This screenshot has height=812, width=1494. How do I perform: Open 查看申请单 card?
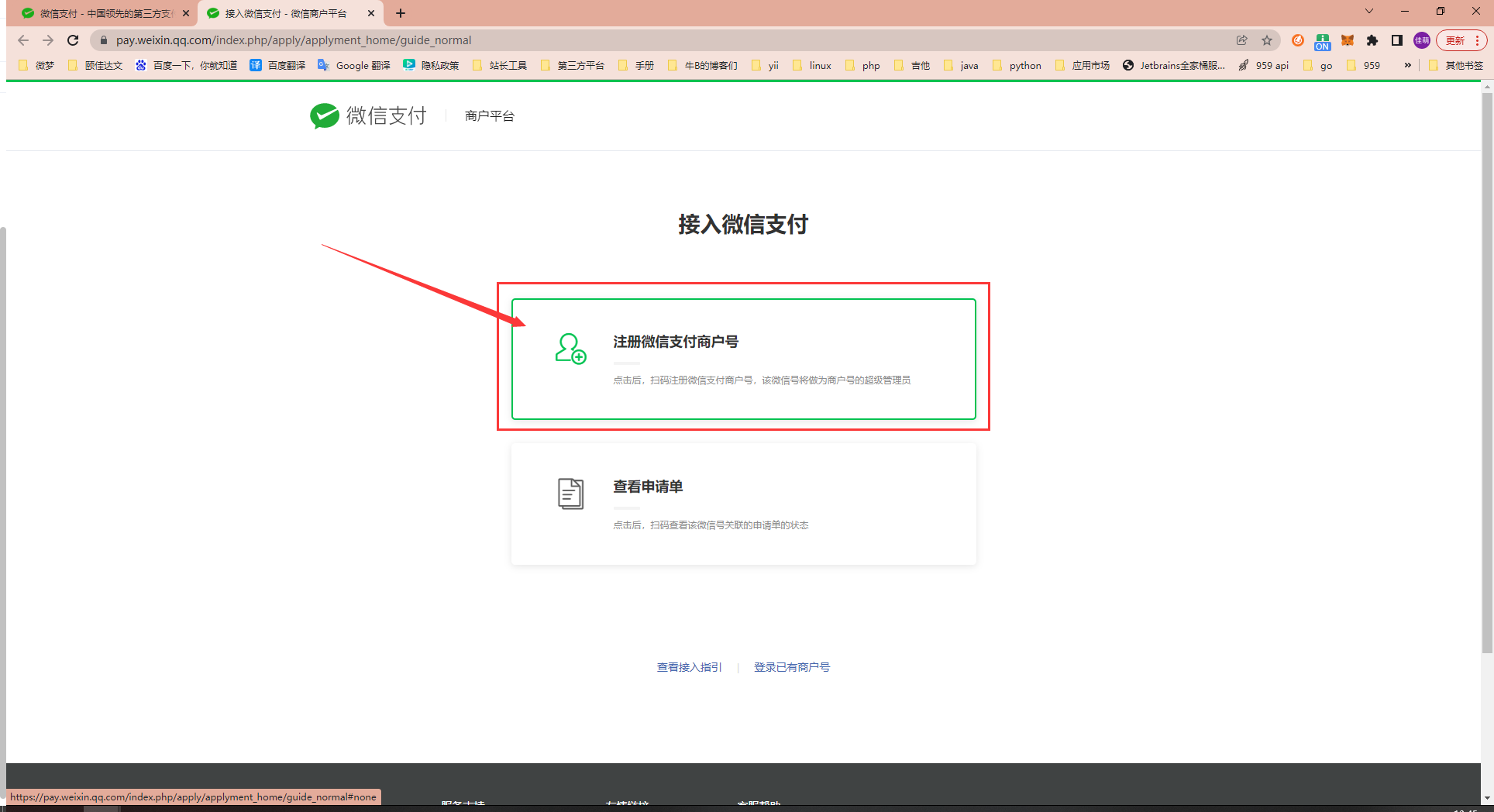[743, 504]
